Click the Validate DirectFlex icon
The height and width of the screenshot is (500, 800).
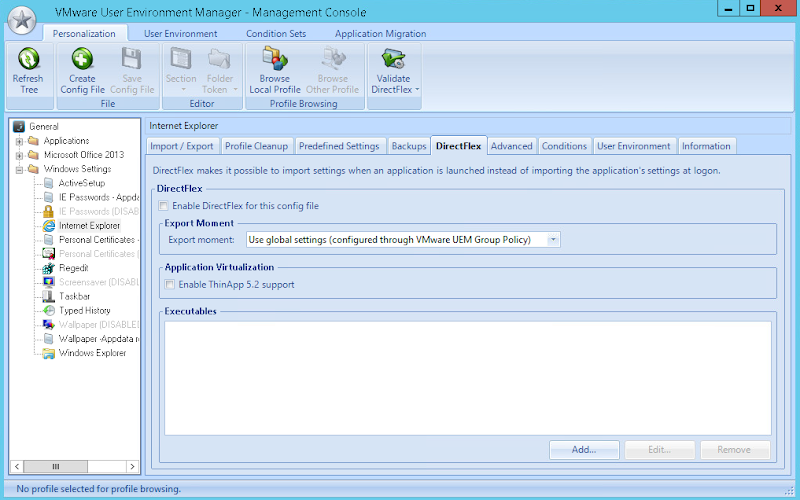tap(393, 59)
